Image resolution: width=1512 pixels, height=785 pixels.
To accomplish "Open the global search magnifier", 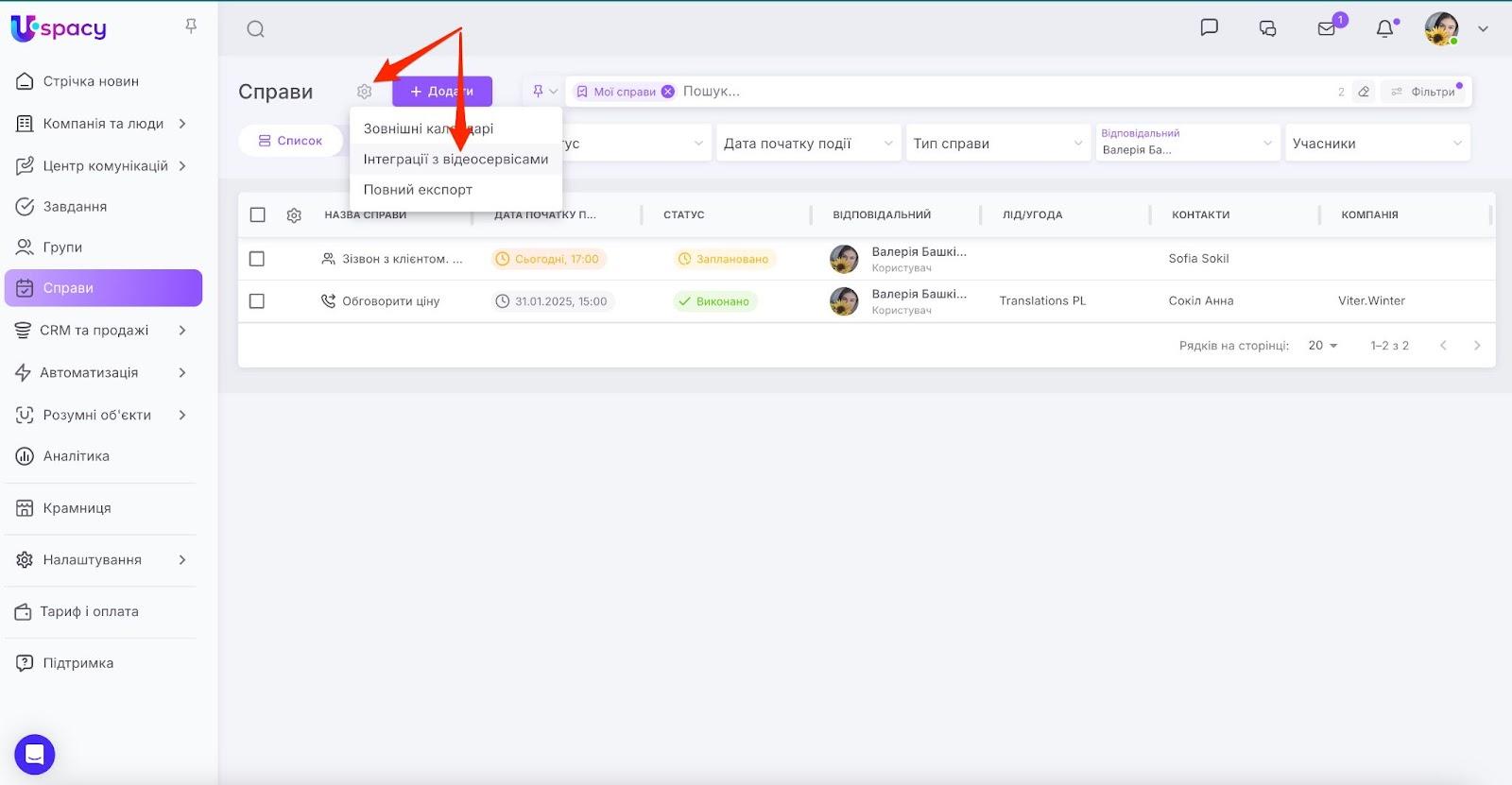I will click(x=255, y=29).
